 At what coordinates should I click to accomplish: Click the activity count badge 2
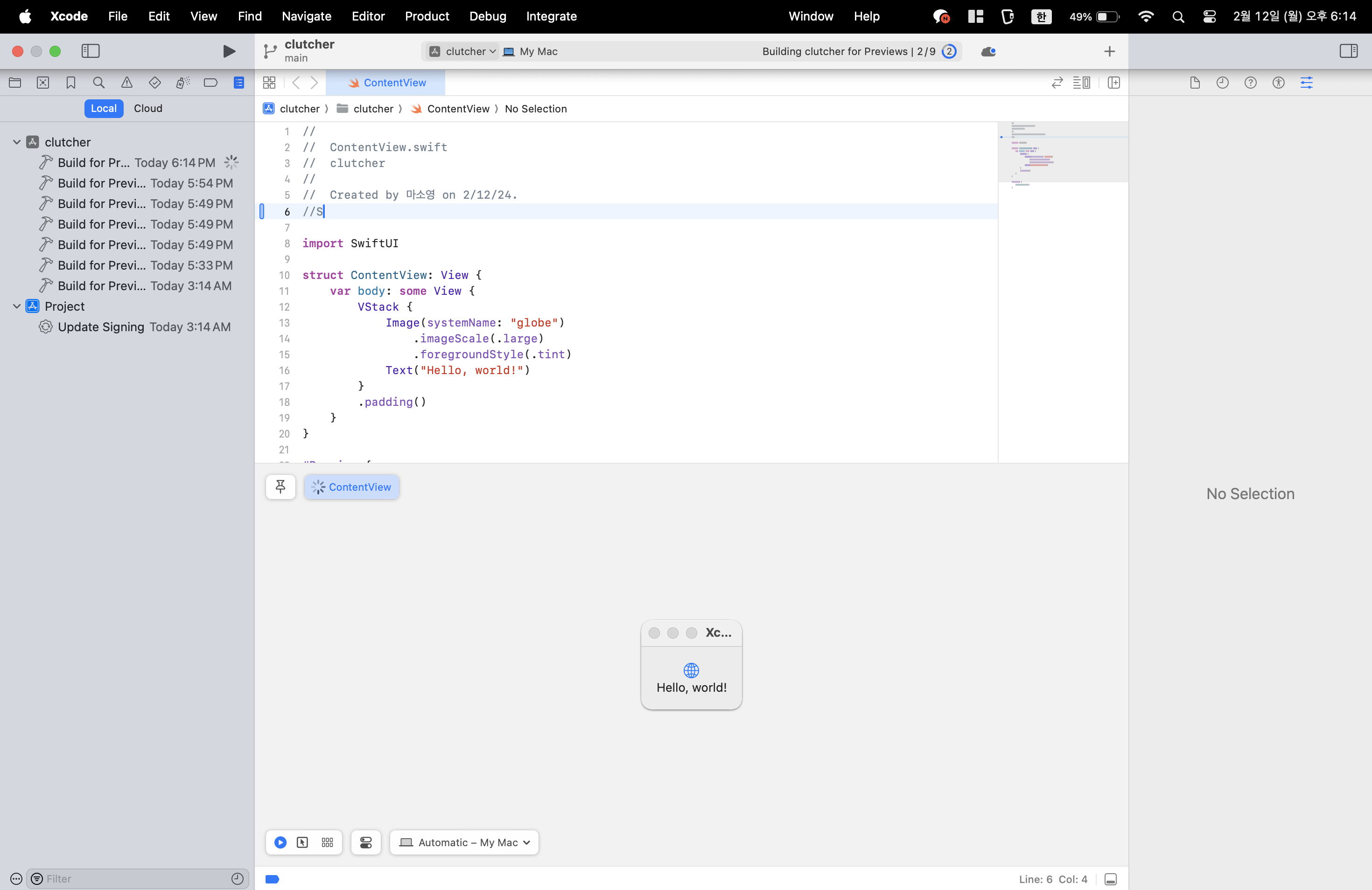click(949, 51)
